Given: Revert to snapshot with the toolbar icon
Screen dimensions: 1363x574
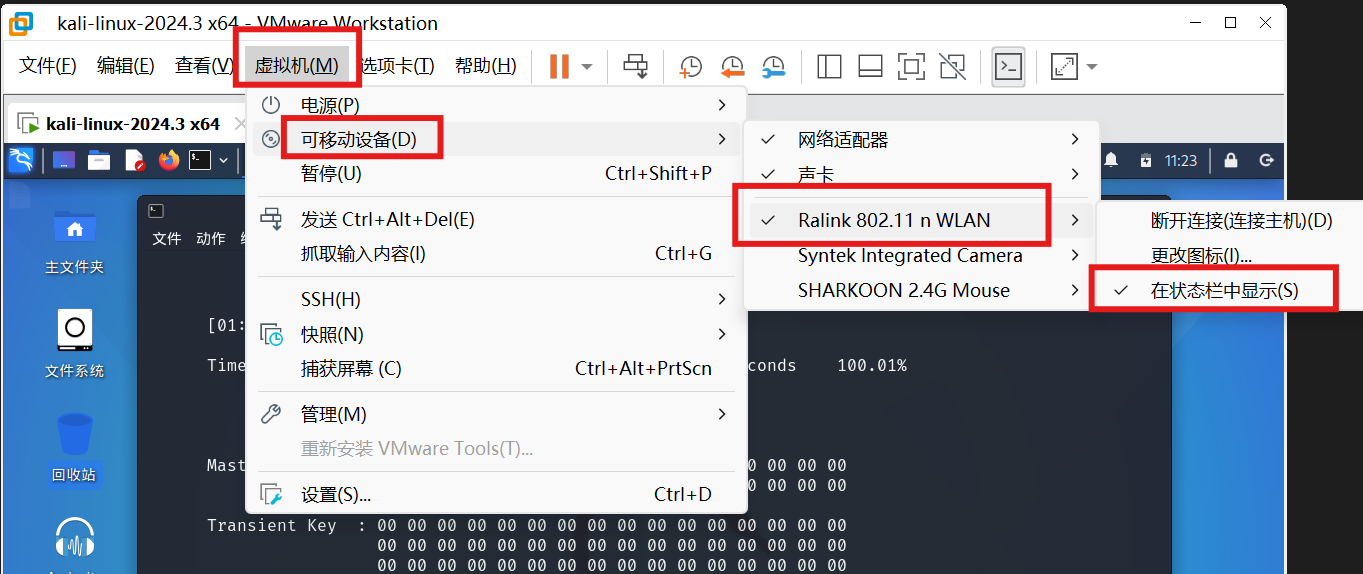Looking at the screenshot, I should coord(732,66).
